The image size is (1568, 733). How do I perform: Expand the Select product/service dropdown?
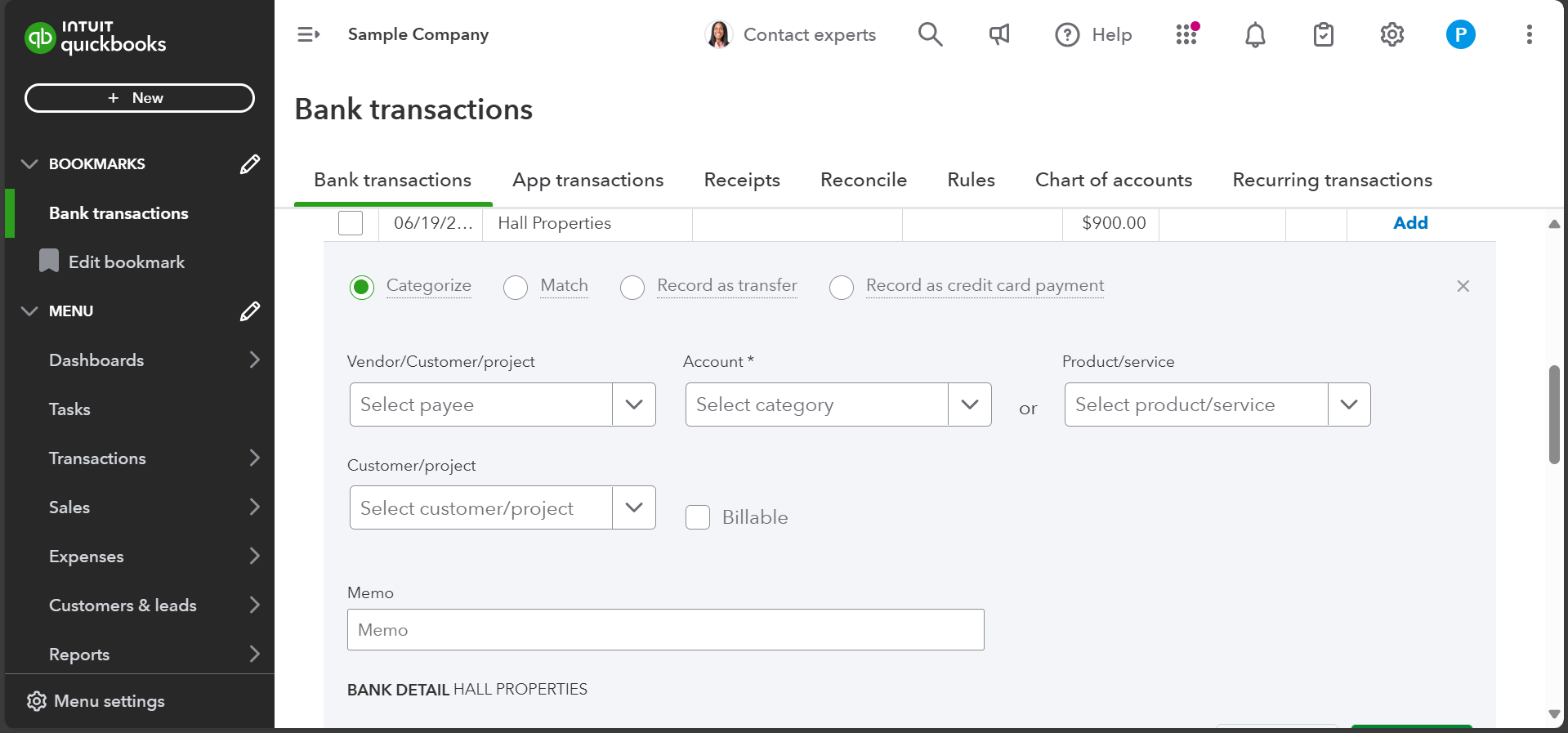tap(1348, 404)
